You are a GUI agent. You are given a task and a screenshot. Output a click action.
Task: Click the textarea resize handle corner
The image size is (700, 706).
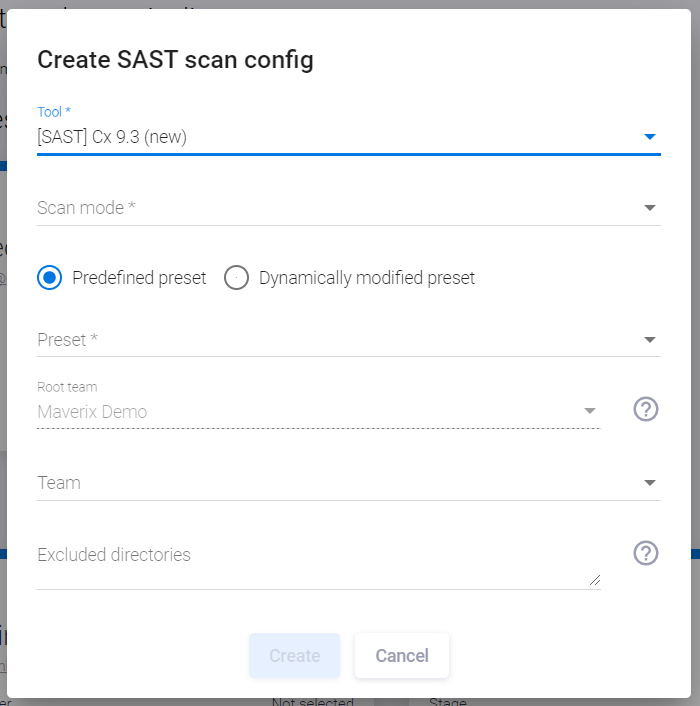(595, 580)
